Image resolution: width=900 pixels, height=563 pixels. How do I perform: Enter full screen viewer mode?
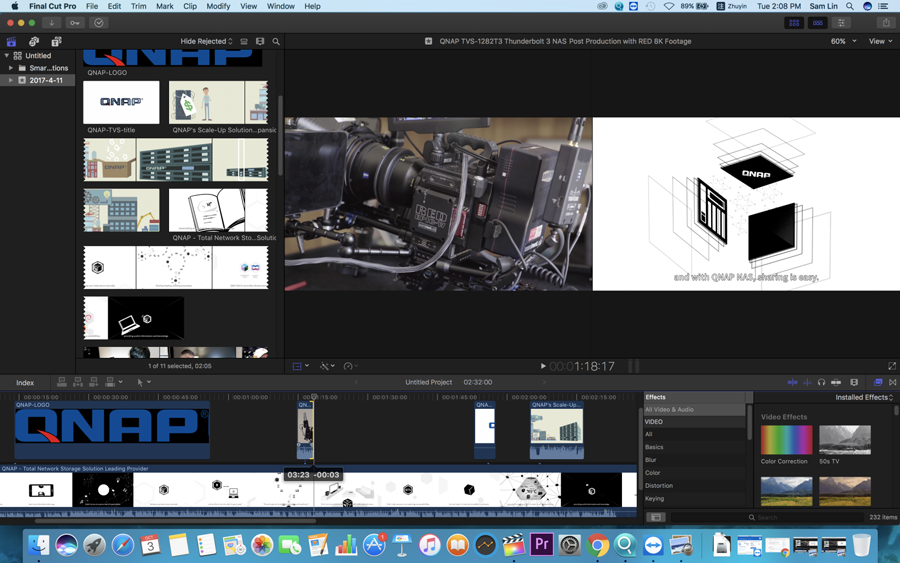pyautogui.click(x=892, y=366)
